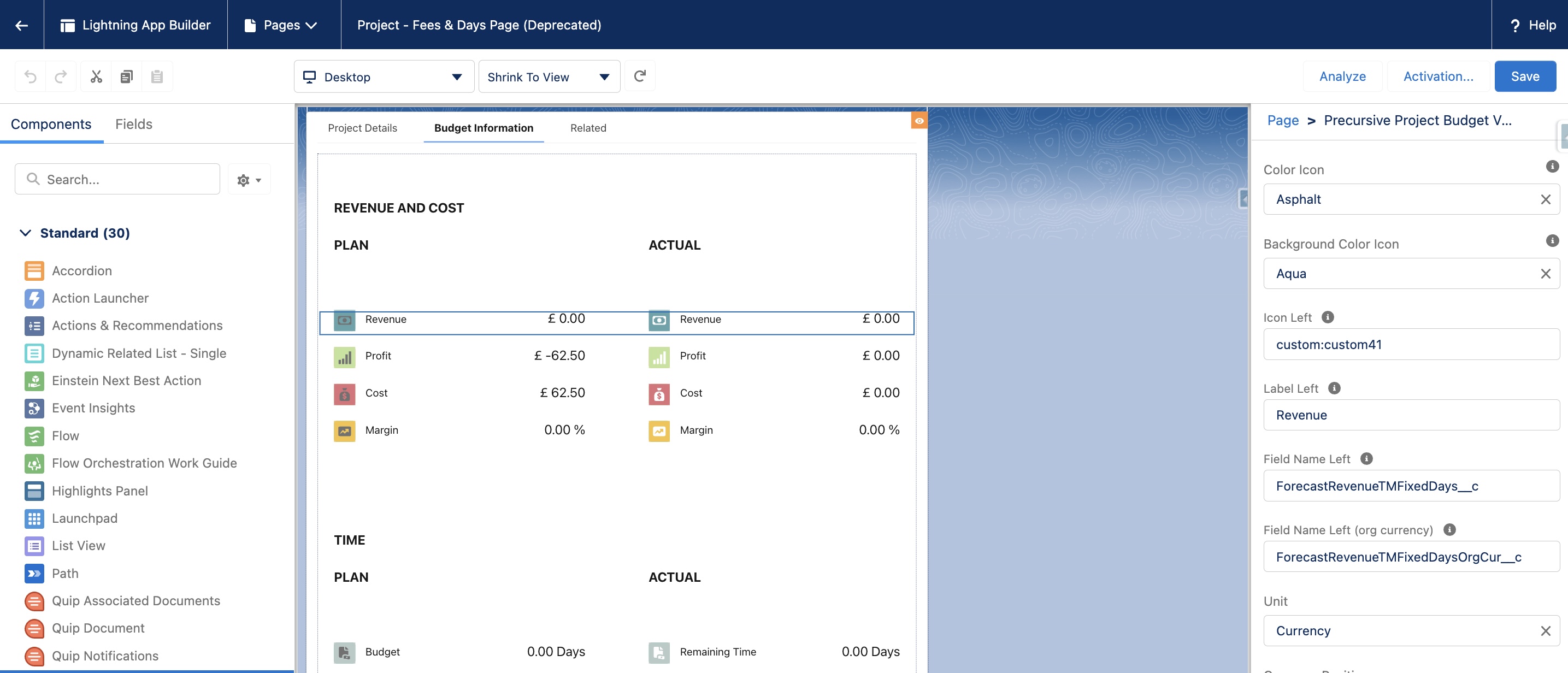Clear the Aqua background color value
The height and width of the screenshot is (673, 1568).
pos(1546,274)
